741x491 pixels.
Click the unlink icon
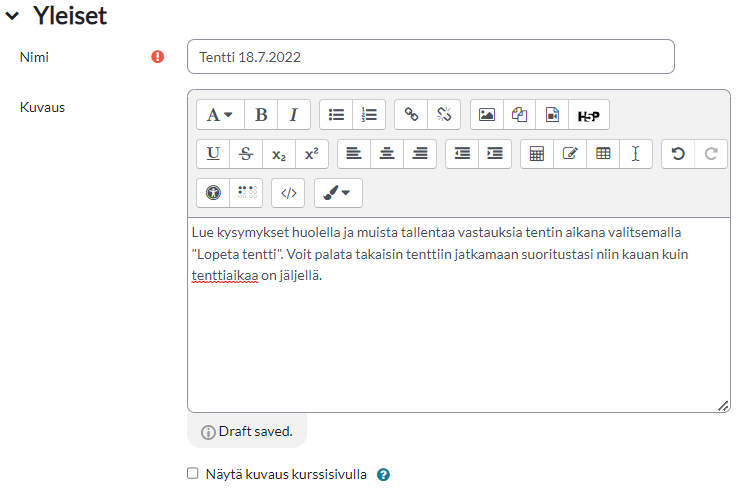(x=444, y=115)
